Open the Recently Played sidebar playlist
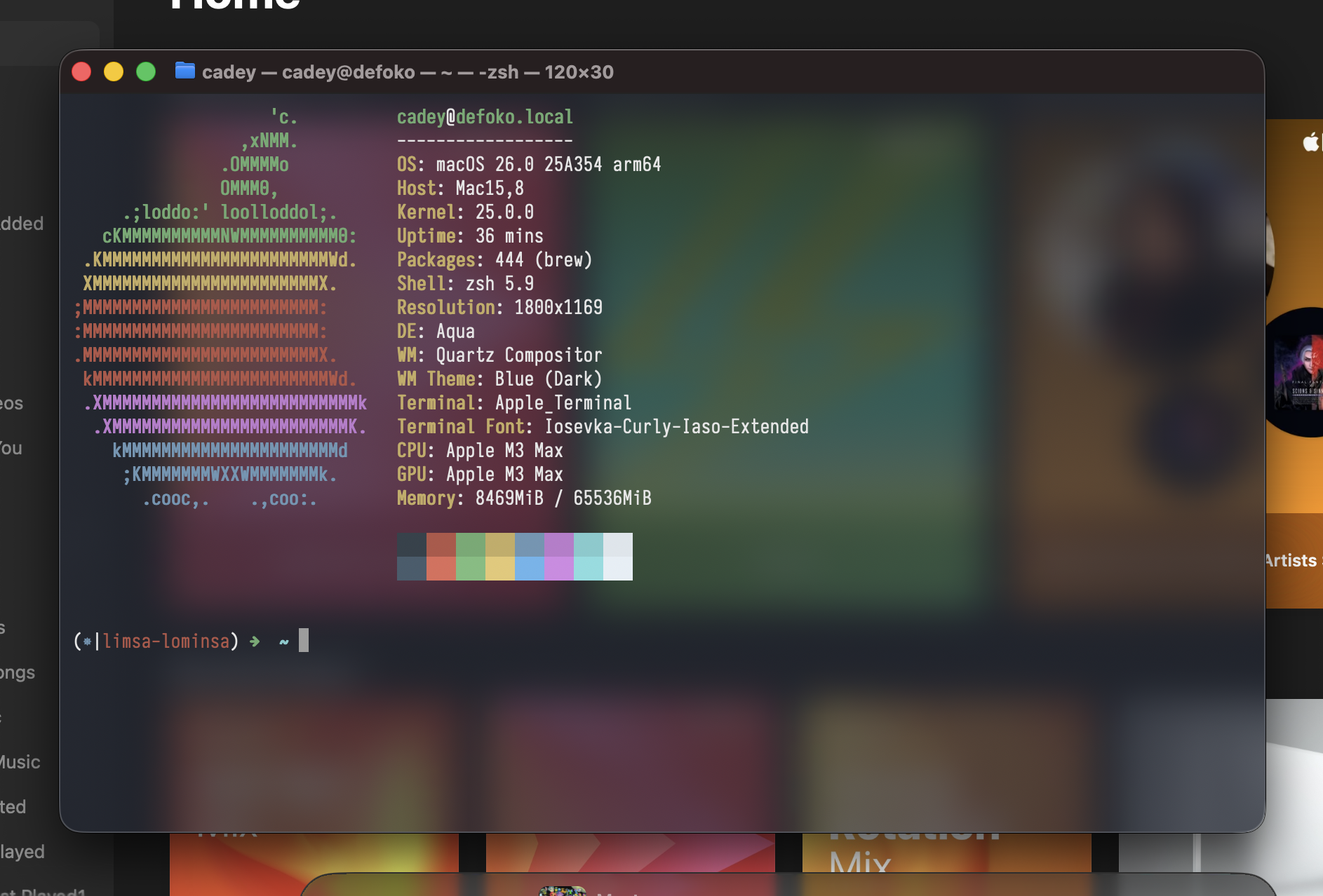Screen dimensions: 1323x896 [22, 852]
